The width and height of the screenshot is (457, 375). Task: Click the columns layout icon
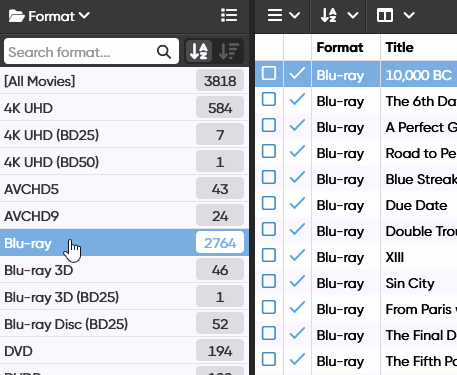385,15
